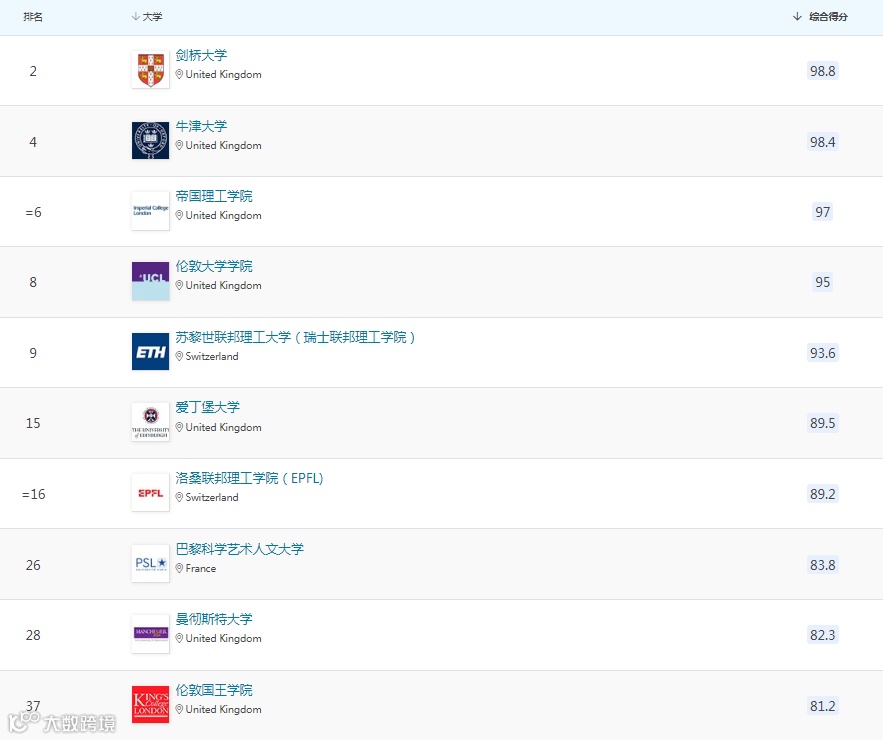Select the score 89.2 for EPFL

click(x=822, y=494)
